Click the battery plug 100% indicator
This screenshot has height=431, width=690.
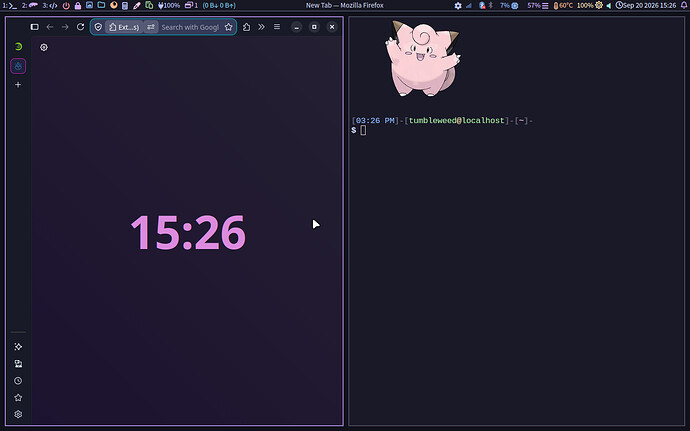(x=169, y=6)
